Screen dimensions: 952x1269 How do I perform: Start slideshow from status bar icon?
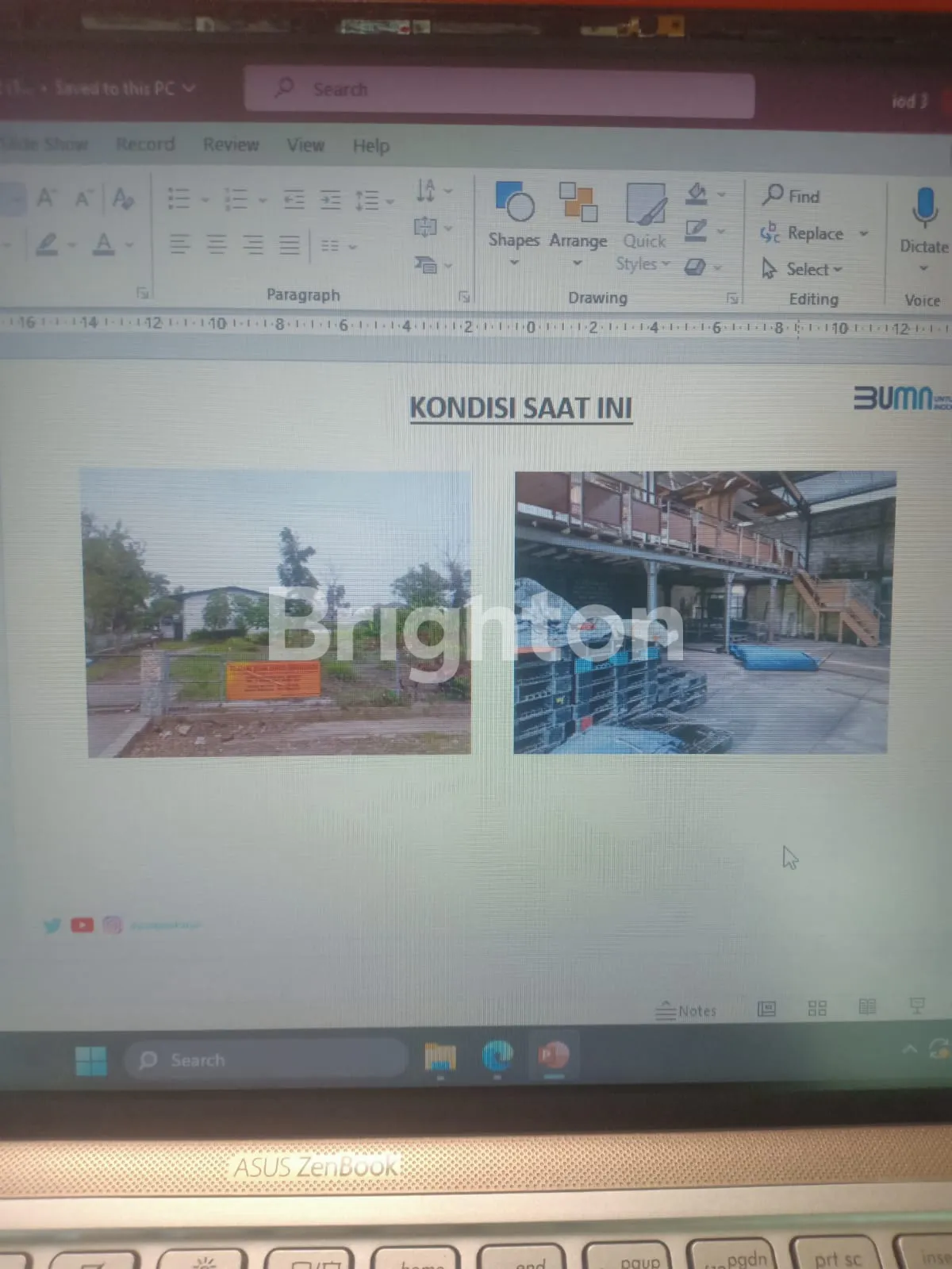[x=917, y=1006]
